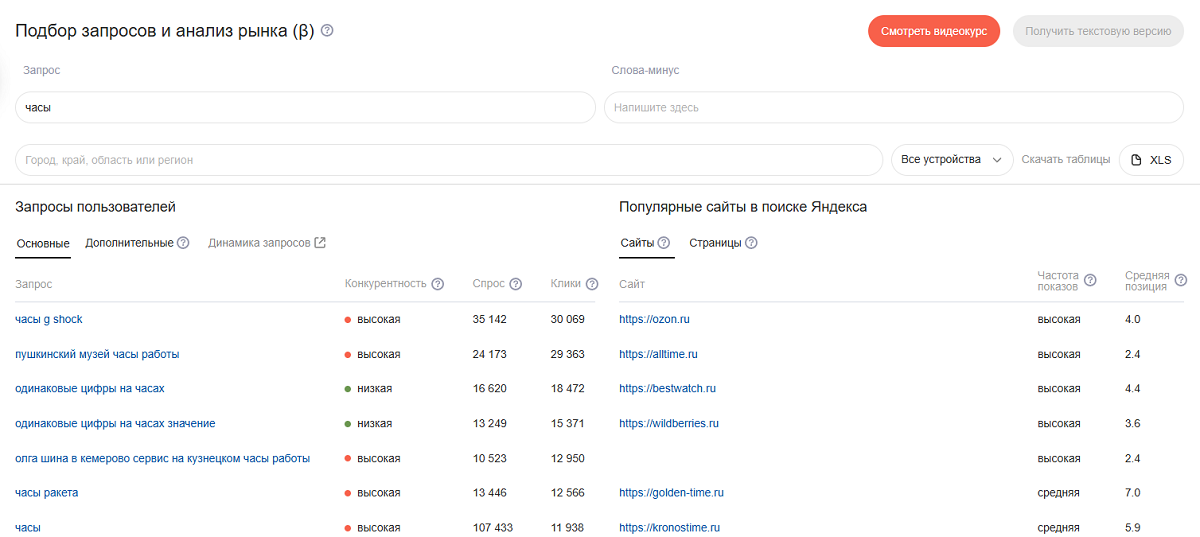
Task: Switch to Страницы tab
Action: click(x=715, y=243)
